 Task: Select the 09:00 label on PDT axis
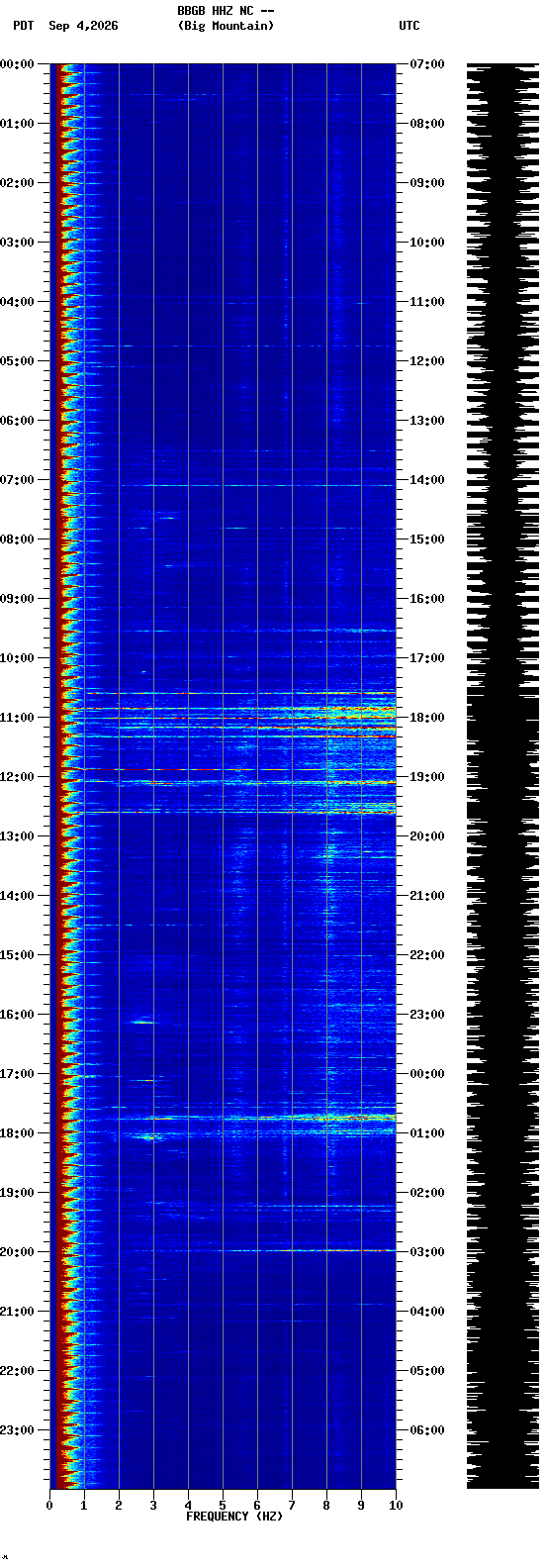pyautogui.click(x=17, y=599)
